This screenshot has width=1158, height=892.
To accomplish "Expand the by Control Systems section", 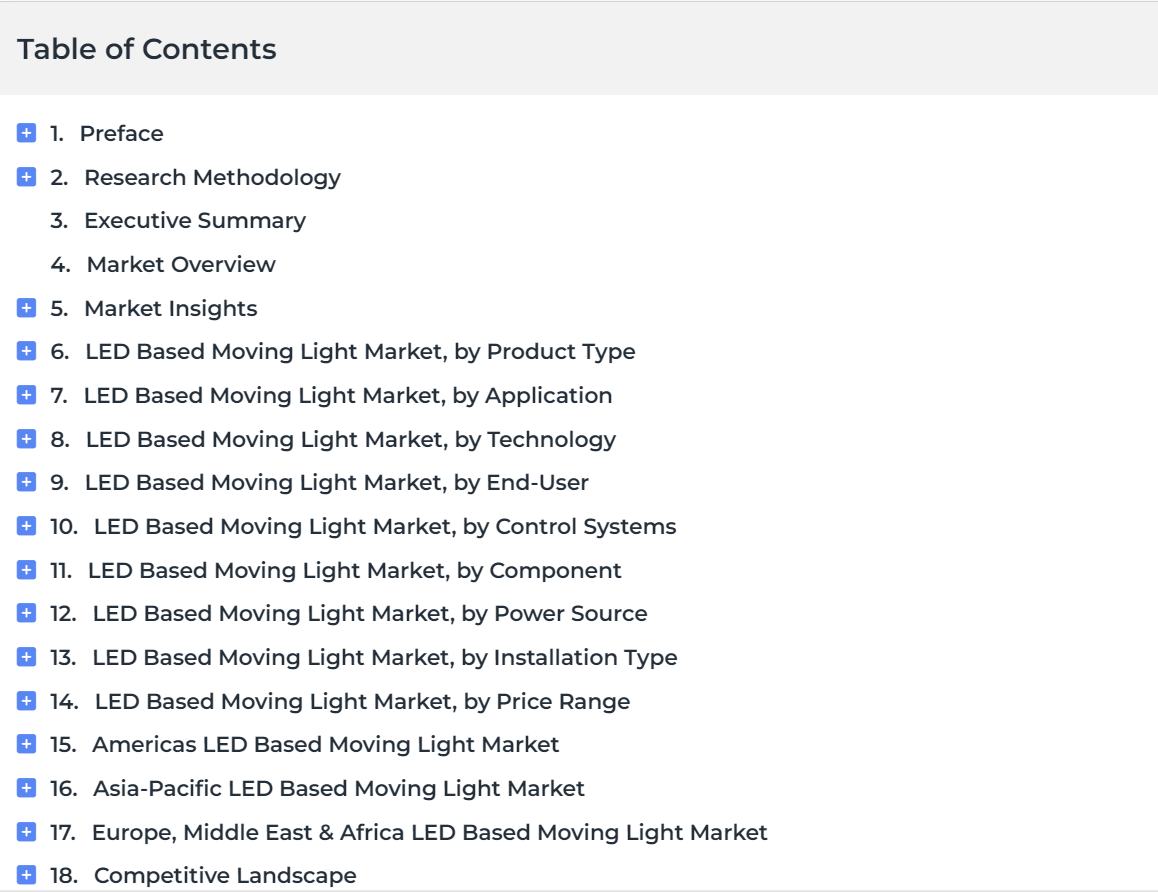I will [x=27, y=526].
